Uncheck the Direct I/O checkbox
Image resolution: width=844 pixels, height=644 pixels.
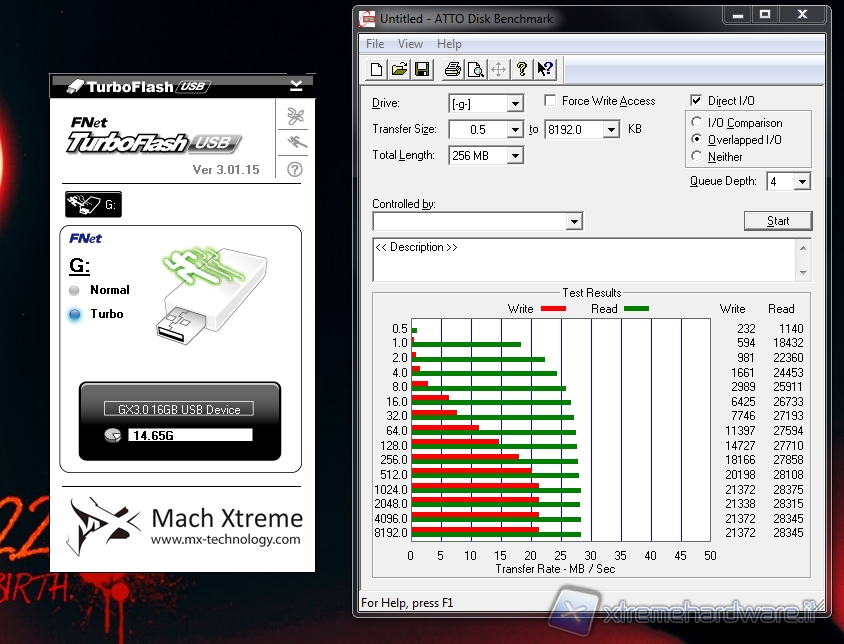(697, 101)
